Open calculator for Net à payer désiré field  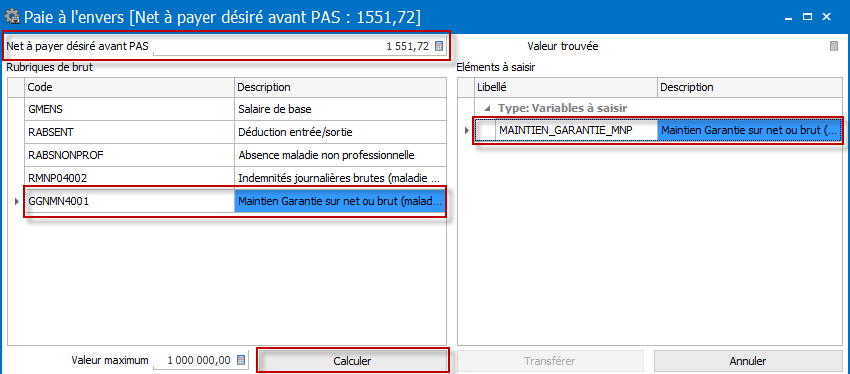coord(439,47)
